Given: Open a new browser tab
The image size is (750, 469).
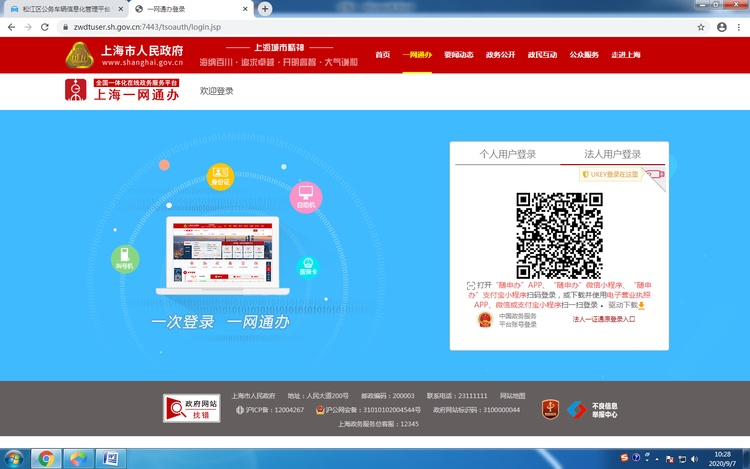Looking at the screenshot, I should tap(265, 9).
